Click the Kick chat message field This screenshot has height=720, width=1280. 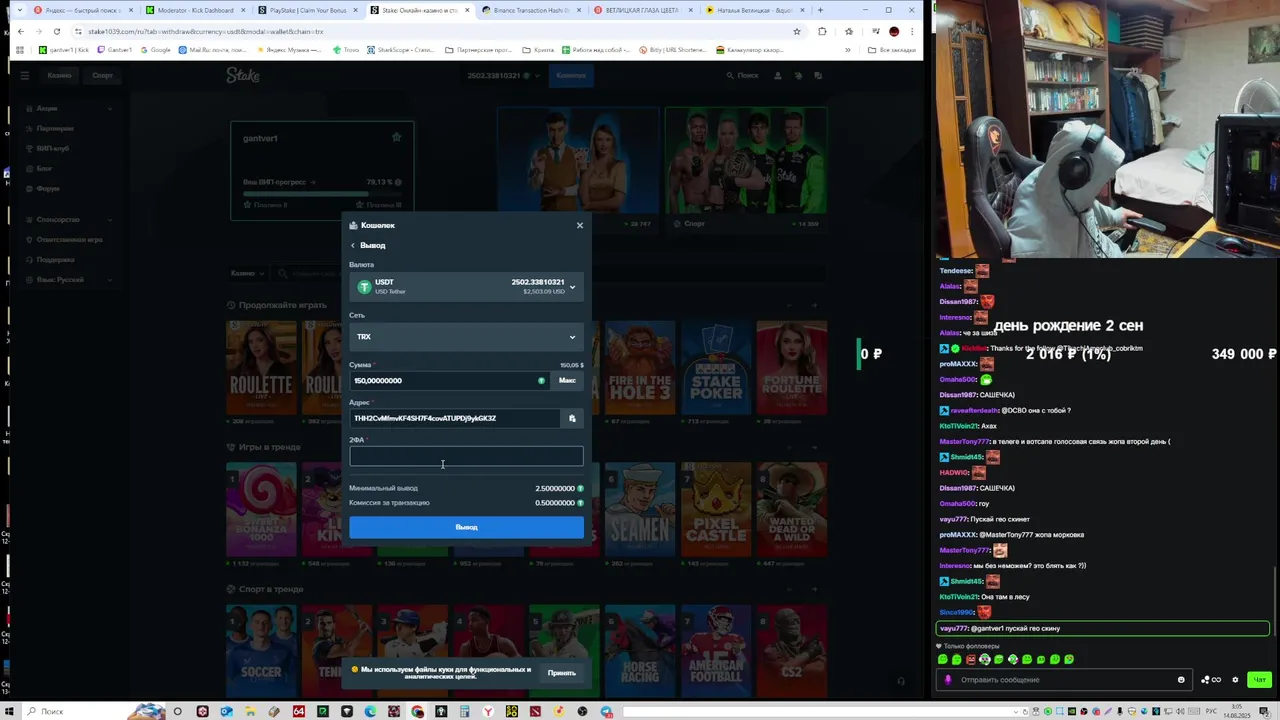pyautogui.click(x=1066, y=680)
